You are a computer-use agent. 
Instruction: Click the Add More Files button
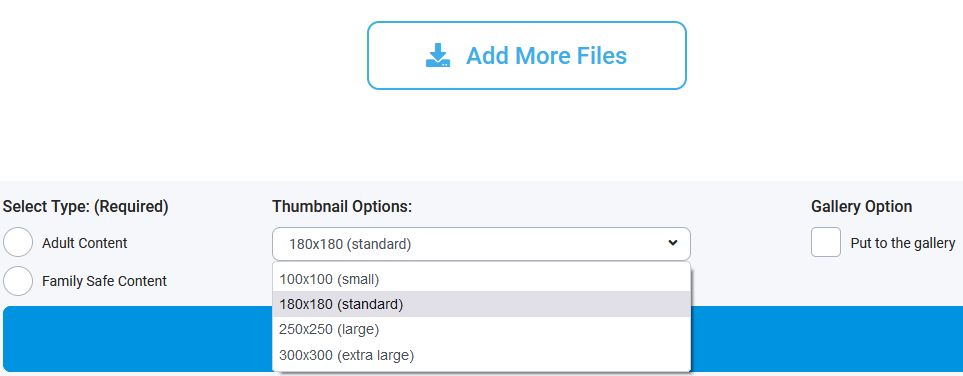(x=526, y=55)
